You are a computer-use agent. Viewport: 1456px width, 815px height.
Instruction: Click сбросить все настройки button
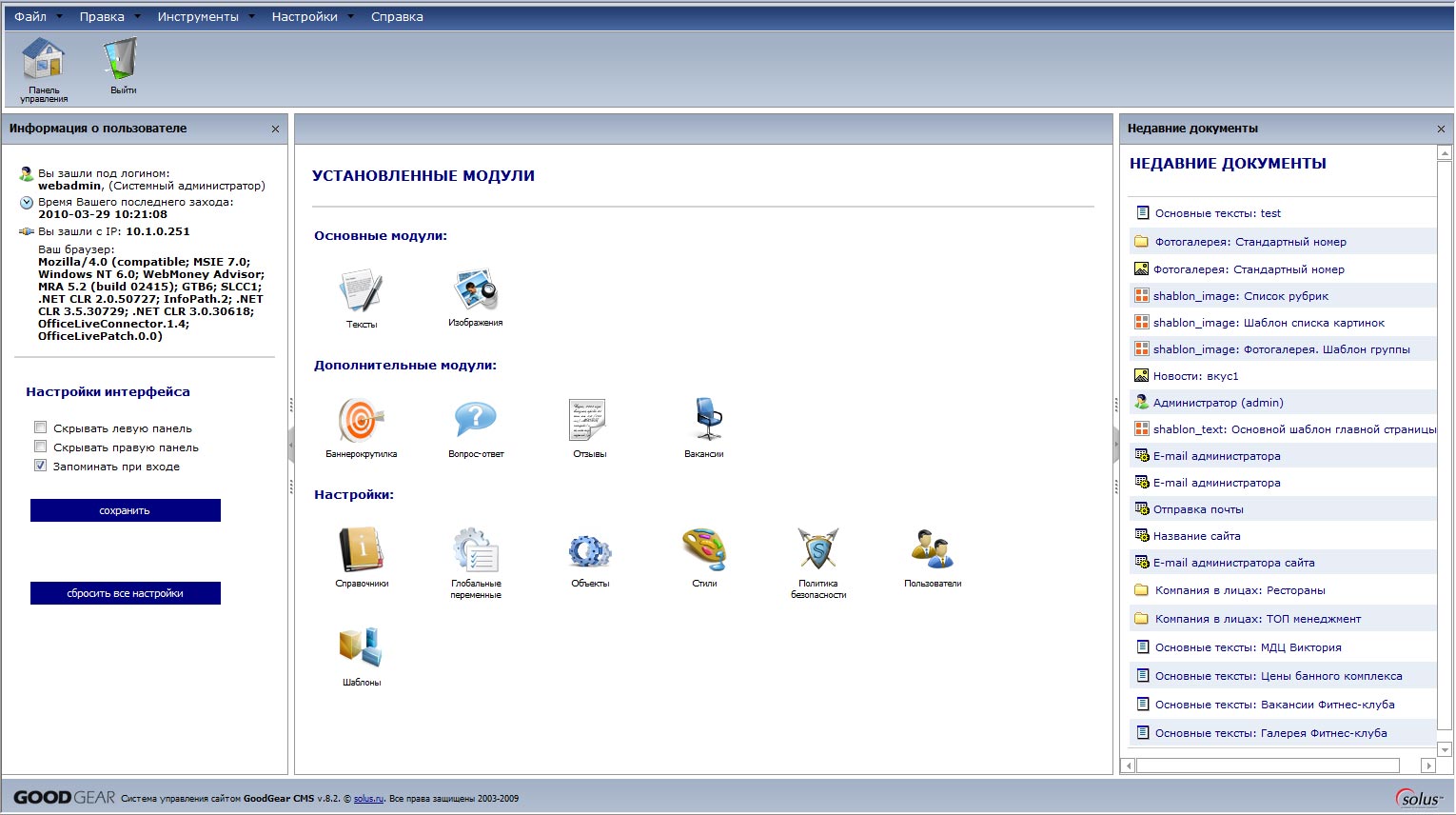pyautogui.click(x=126, y=593)
